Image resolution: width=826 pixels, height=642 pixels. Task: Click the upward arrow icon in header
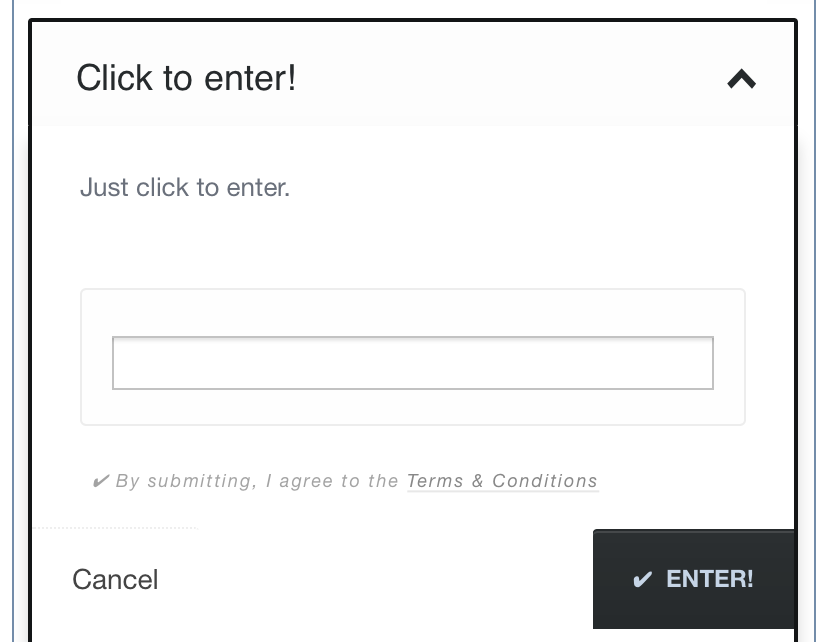(741, 79)
